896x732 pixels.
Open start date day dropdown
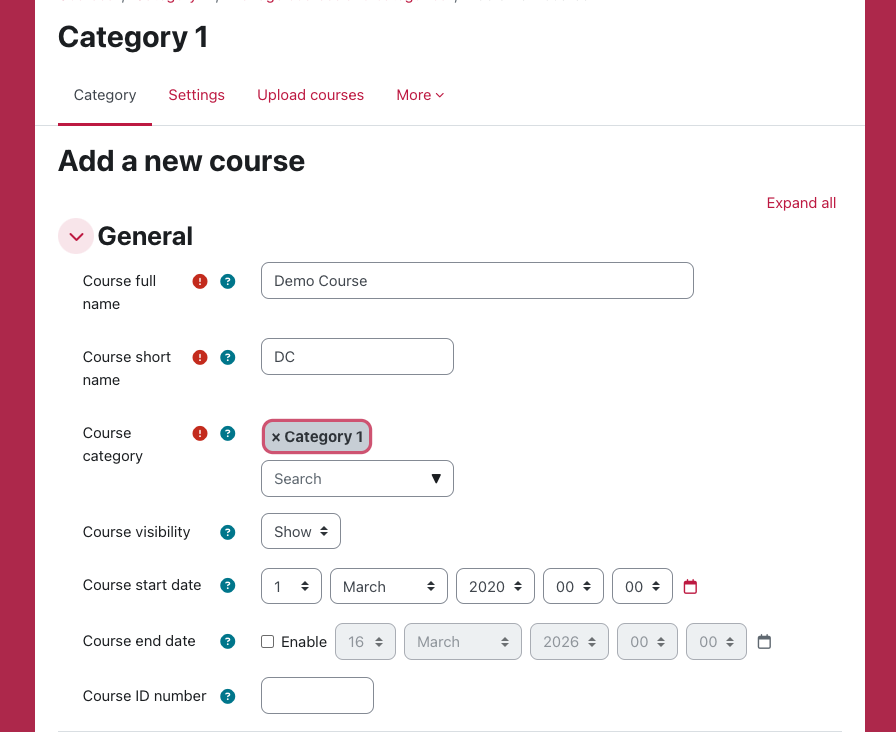291,586
